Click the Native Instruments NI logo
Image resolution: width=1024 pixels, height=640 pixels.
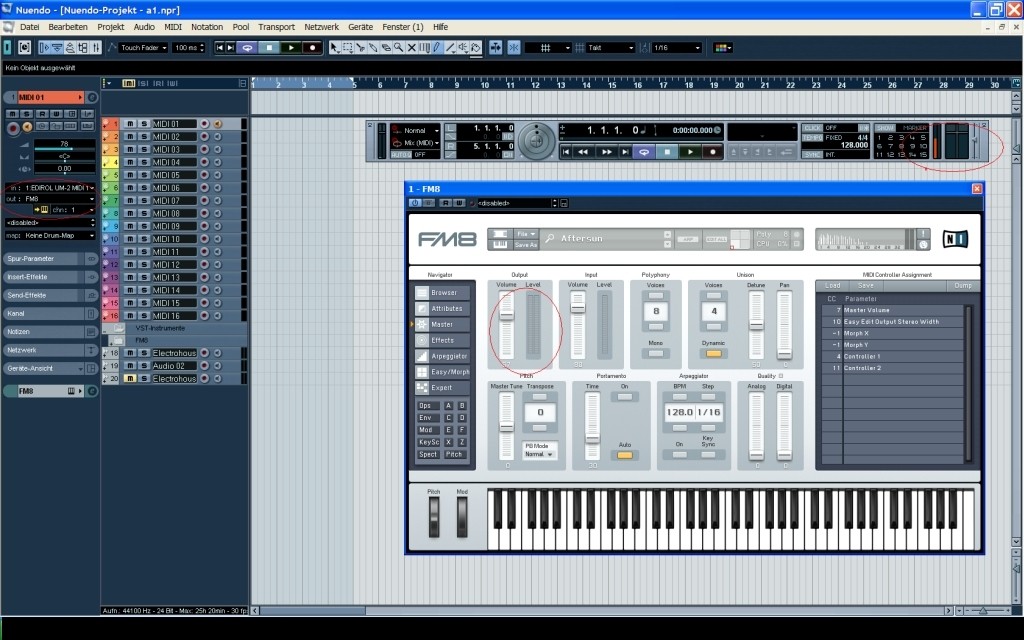[955, 239]
